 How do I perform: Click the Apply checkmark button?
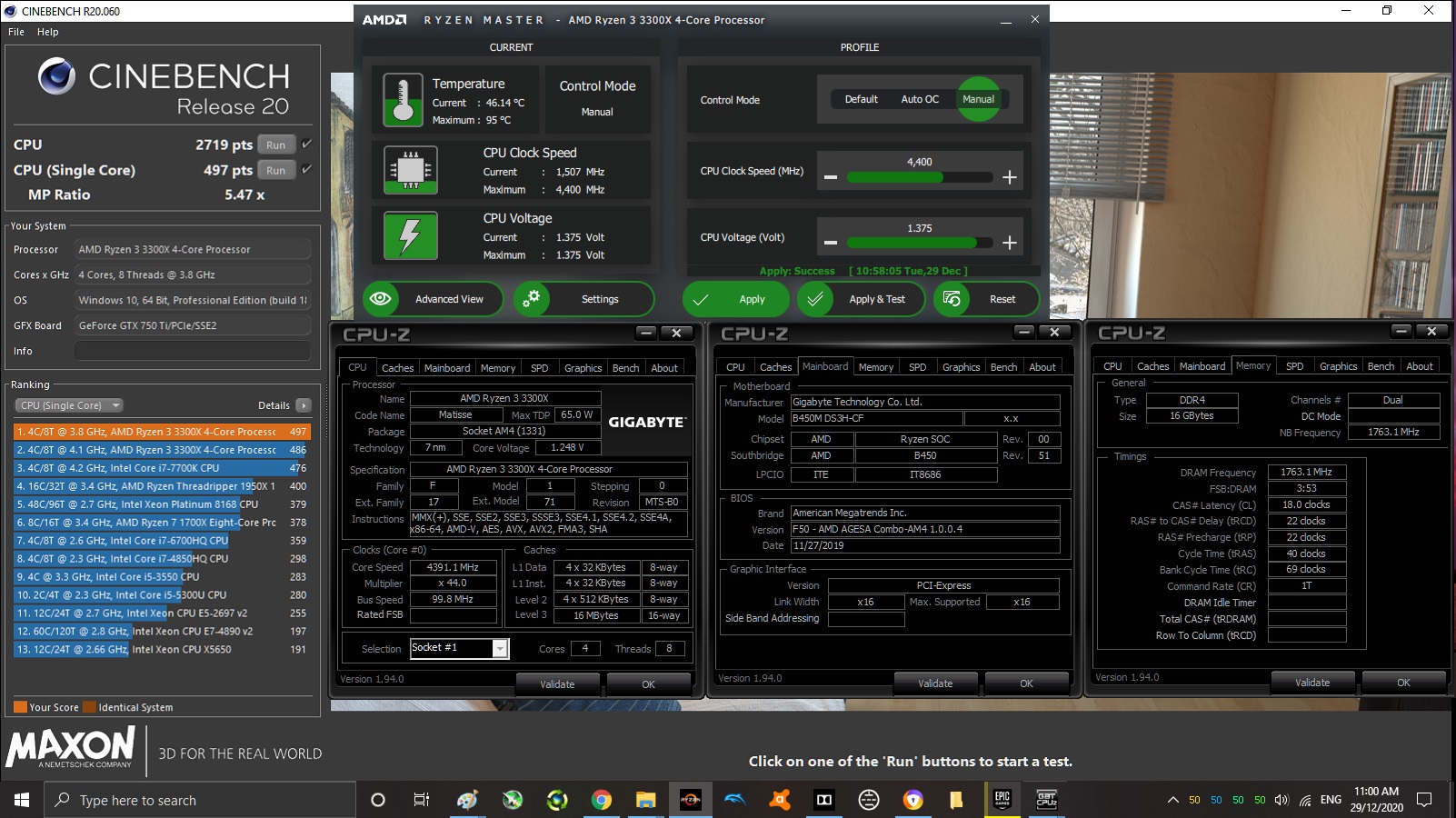pyautogui.click(x=736, y=299)
